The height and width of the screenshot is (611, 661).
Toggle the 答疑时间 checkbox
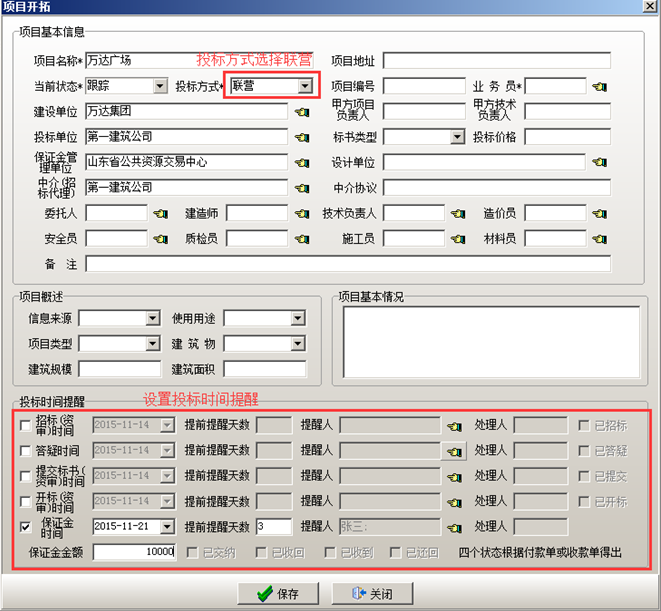25,451
